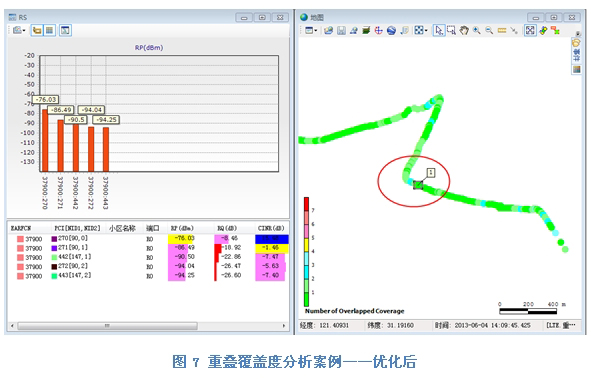This screenshot has width=591, height=379.
Task: Select the hand pan tool
Action: pyautogui.click(x=464, y=31)
